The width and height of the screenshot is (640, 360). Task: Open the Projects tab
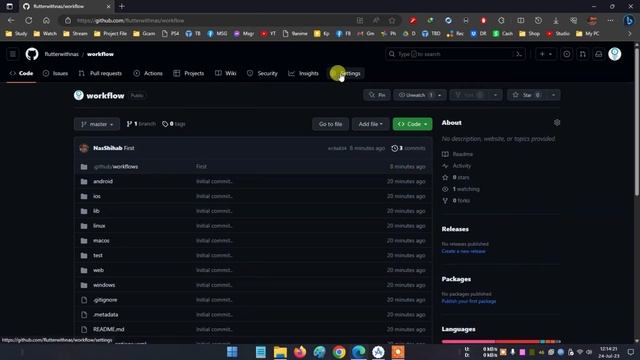189,73
